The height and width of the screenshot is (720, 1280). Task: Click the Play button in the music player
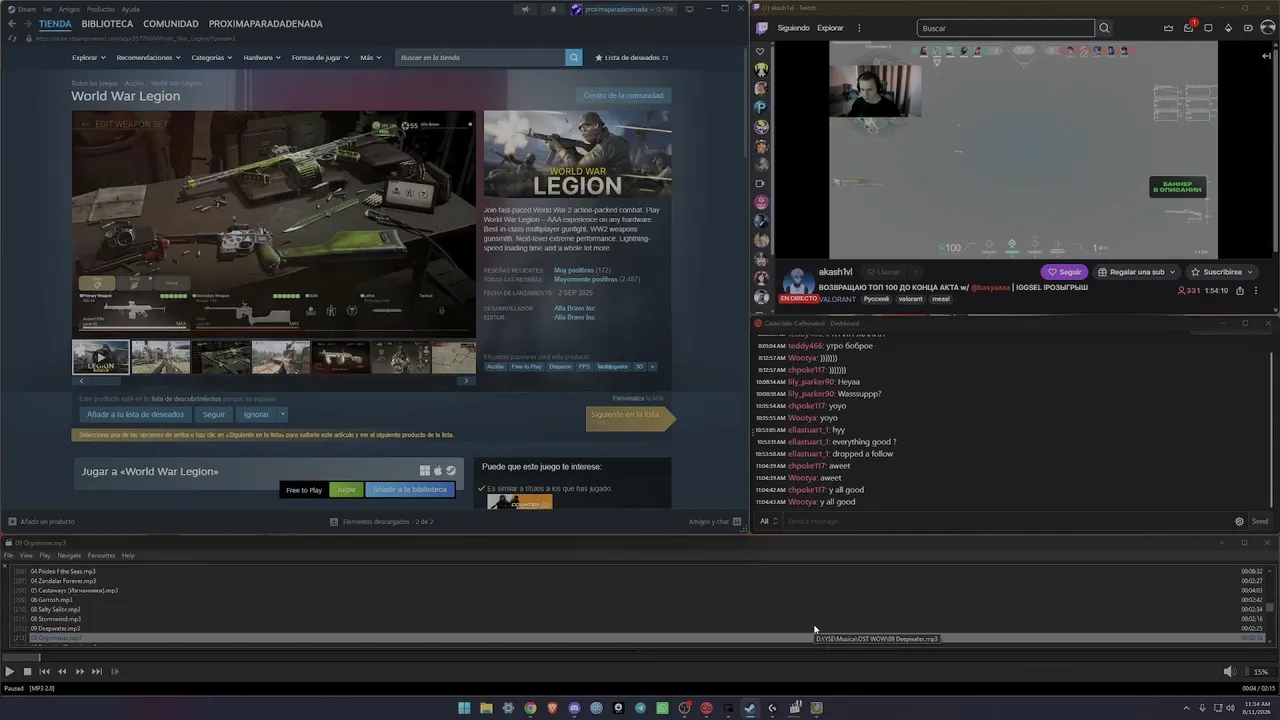coord(10,672)
